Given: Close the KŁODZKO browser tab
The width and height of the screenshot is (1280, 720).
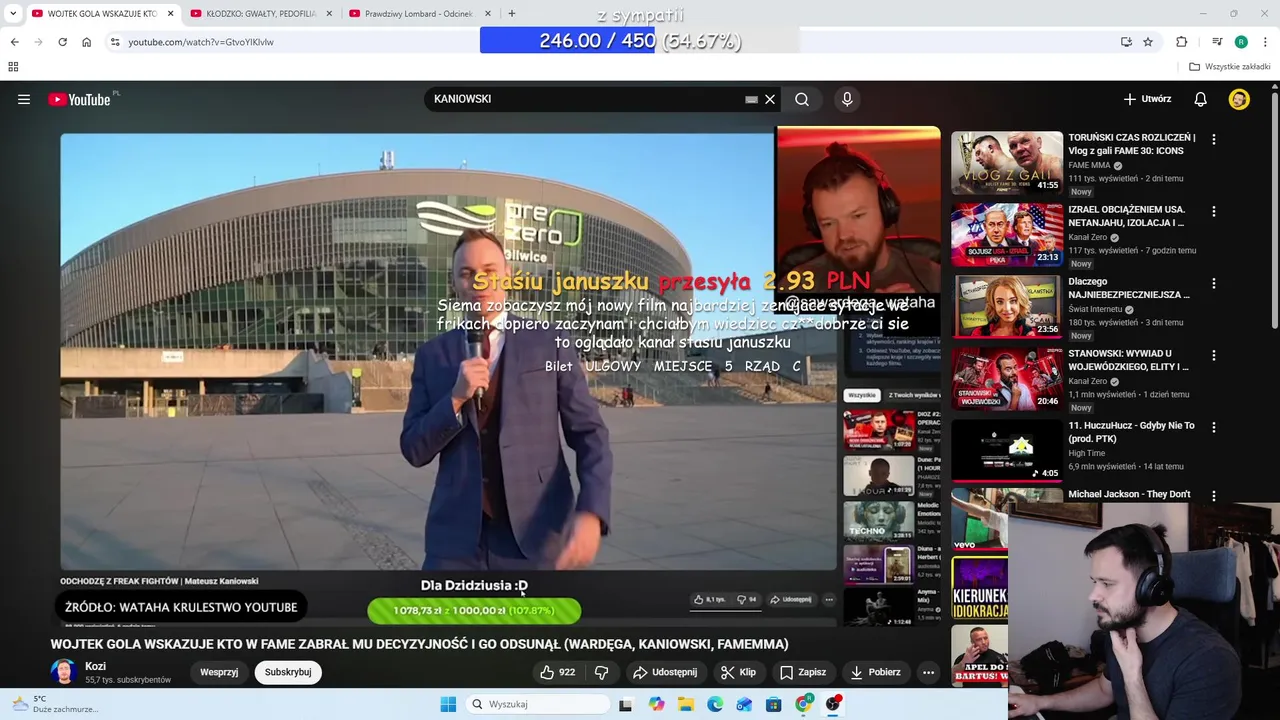Looking at the screenshot, I should 329,14.
